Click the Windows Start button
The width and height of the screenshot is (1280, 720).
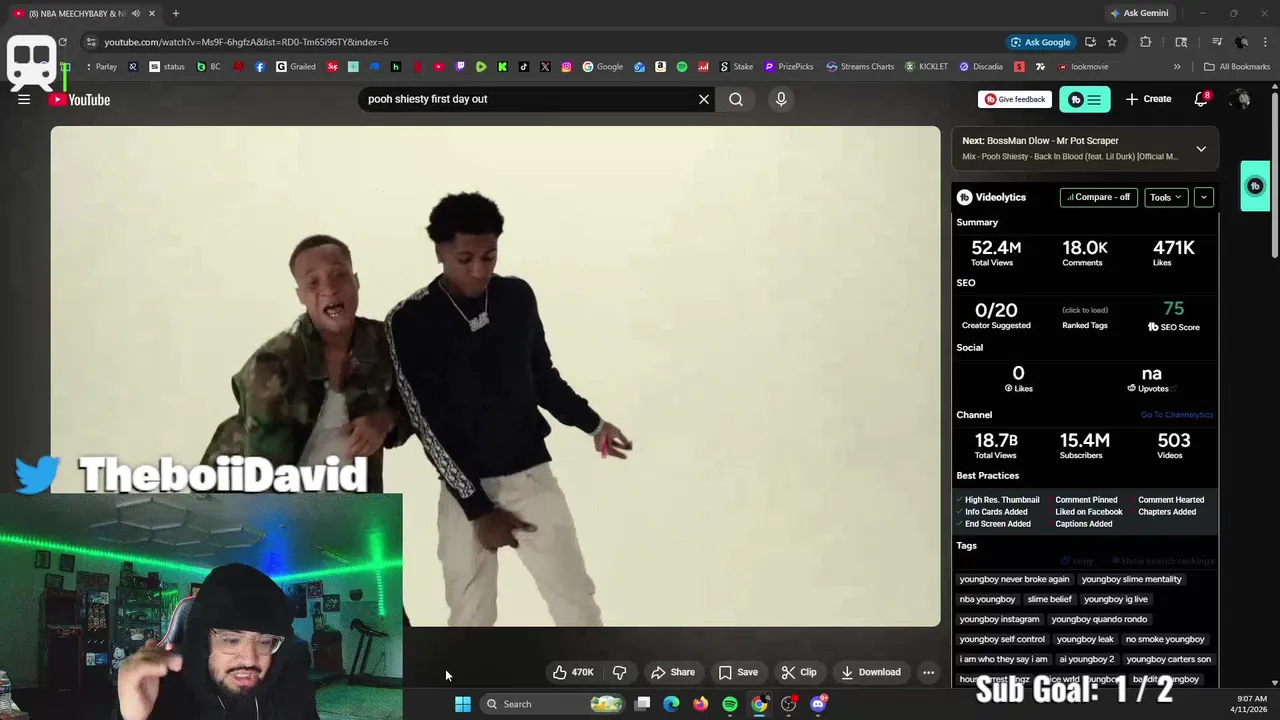pos(462,704)
